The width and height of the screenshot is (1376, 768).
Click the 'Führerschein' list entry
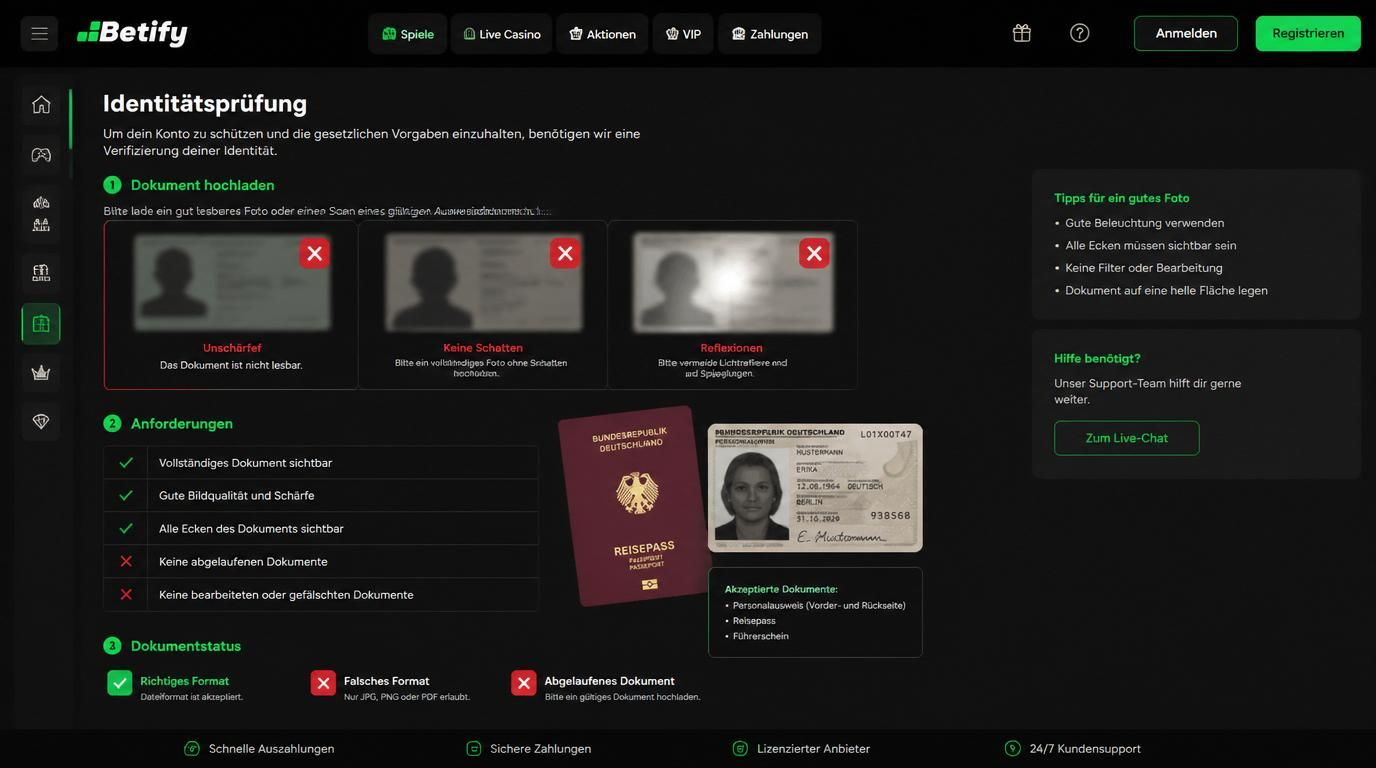[x=761, y=636]
